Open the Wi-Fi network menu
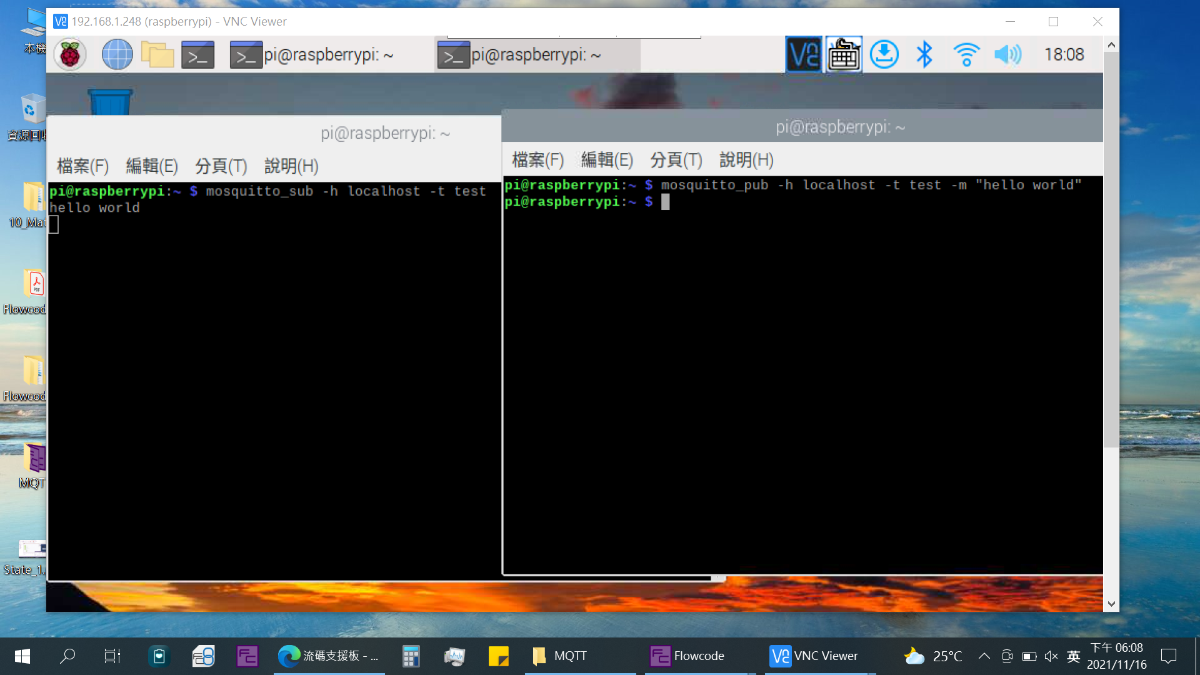 point(966,55)
